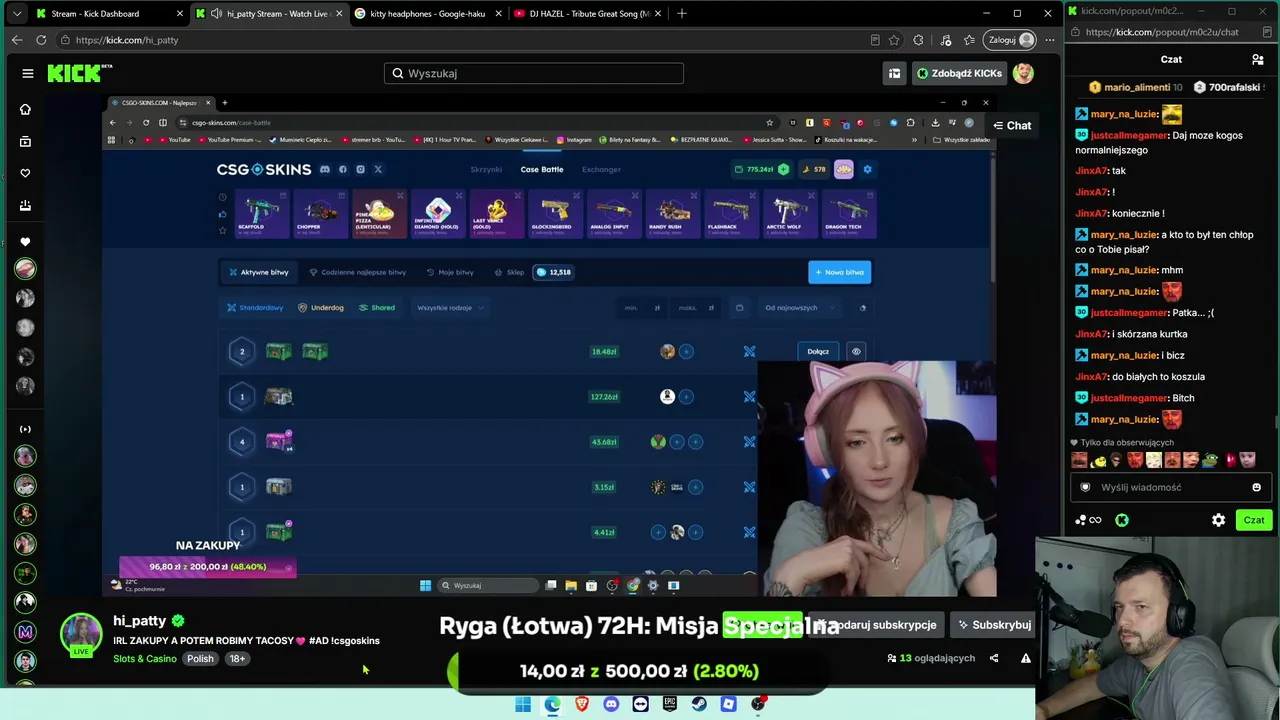1280x720 pixels.
Task: Click the hi_patty channel name
Action: (x=139, y=621)
